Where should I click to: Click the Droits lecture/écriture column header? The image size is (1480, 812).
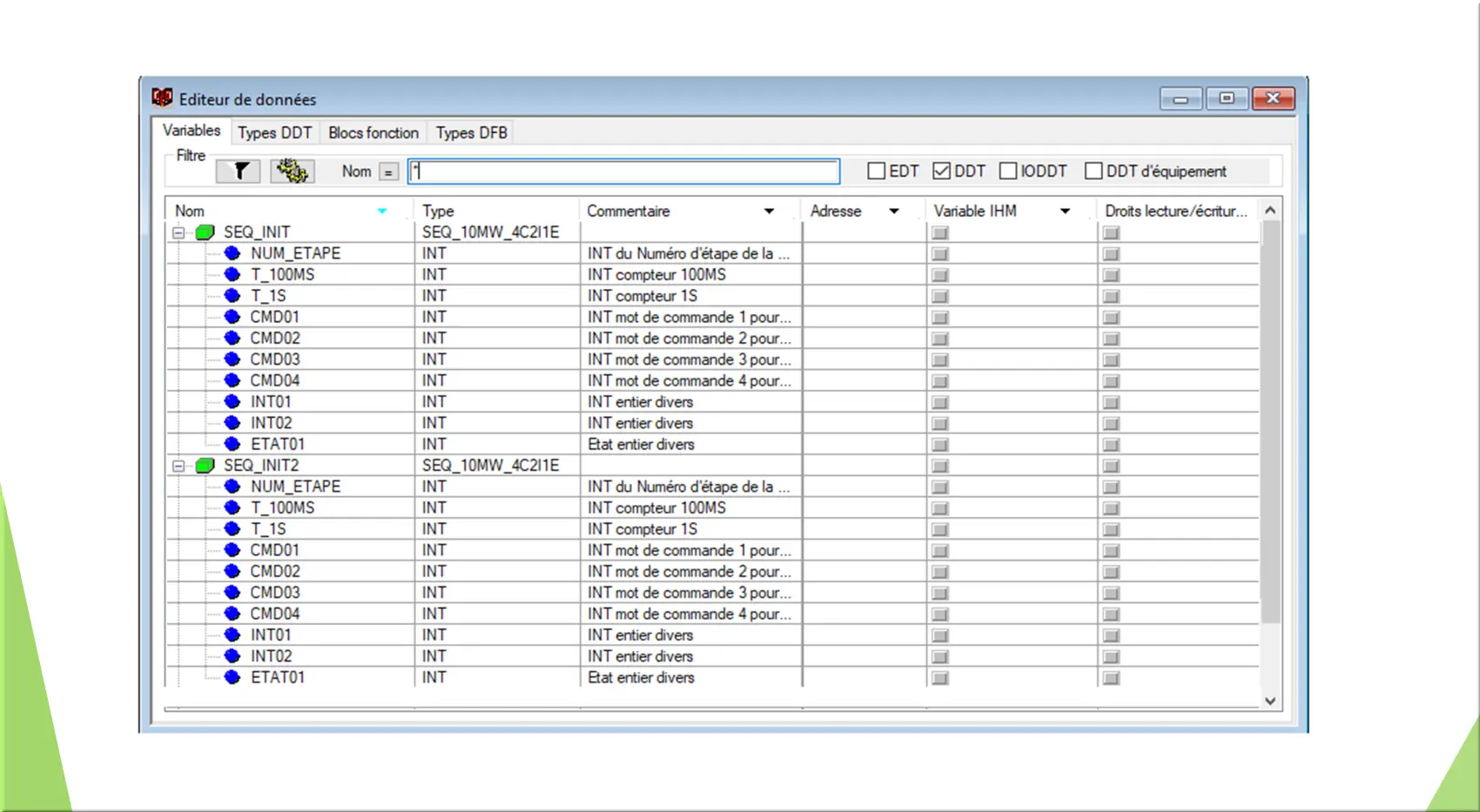tap(1177, 211)
